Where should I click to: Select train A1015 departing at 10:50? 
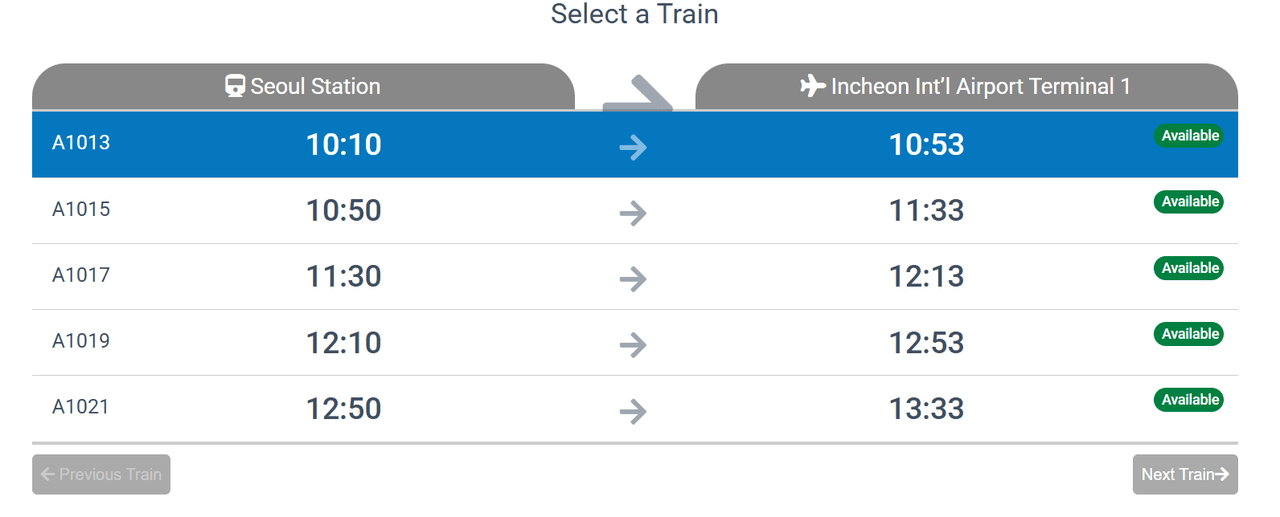343,211
